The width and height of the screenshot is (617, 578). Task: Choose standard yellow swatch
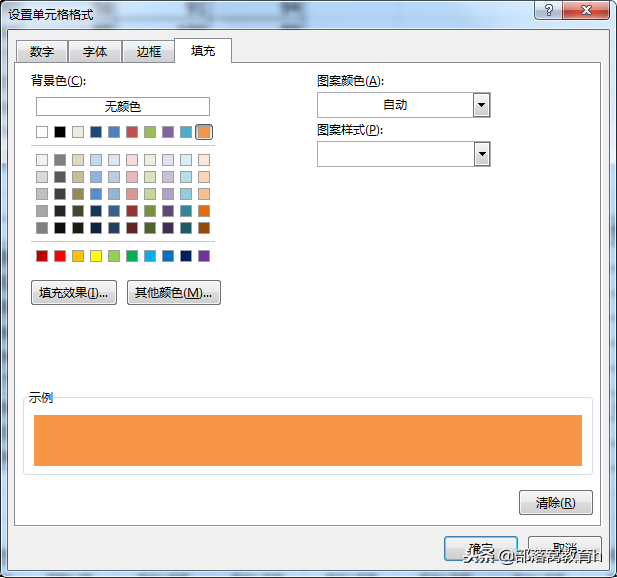pyautogui.click(x=96, y=256)
